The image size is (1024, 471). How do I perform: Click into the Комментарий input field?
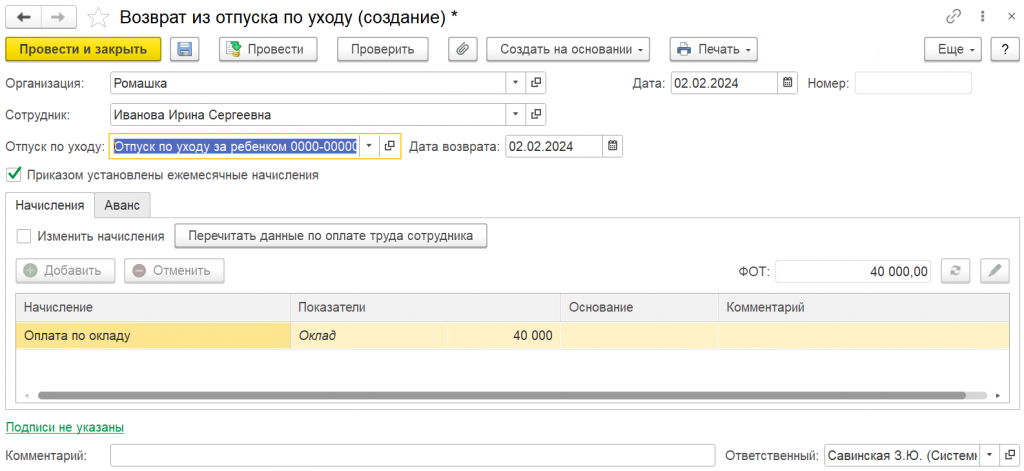coord(413,455)
